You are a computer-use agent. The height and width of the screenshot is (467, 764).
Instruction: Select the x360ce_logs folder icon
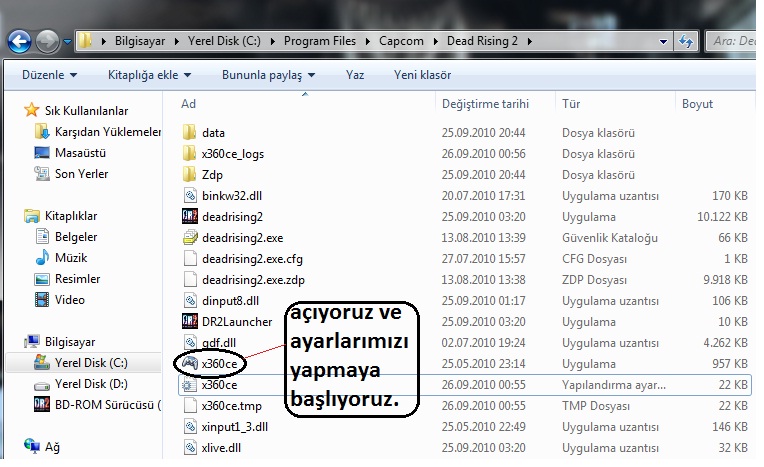(189, 153)
